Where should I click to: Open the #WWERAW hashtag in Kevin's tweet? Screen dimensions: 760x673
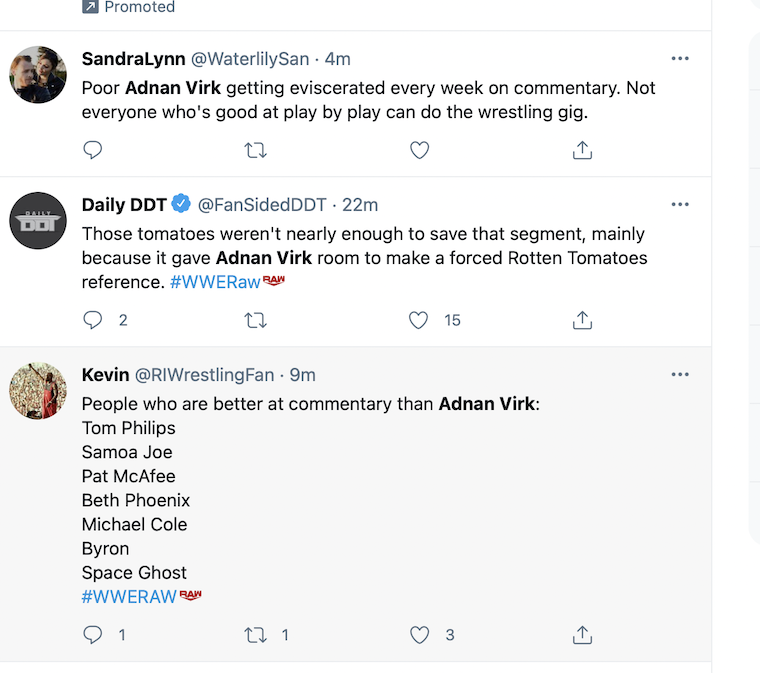pos(129,597)
